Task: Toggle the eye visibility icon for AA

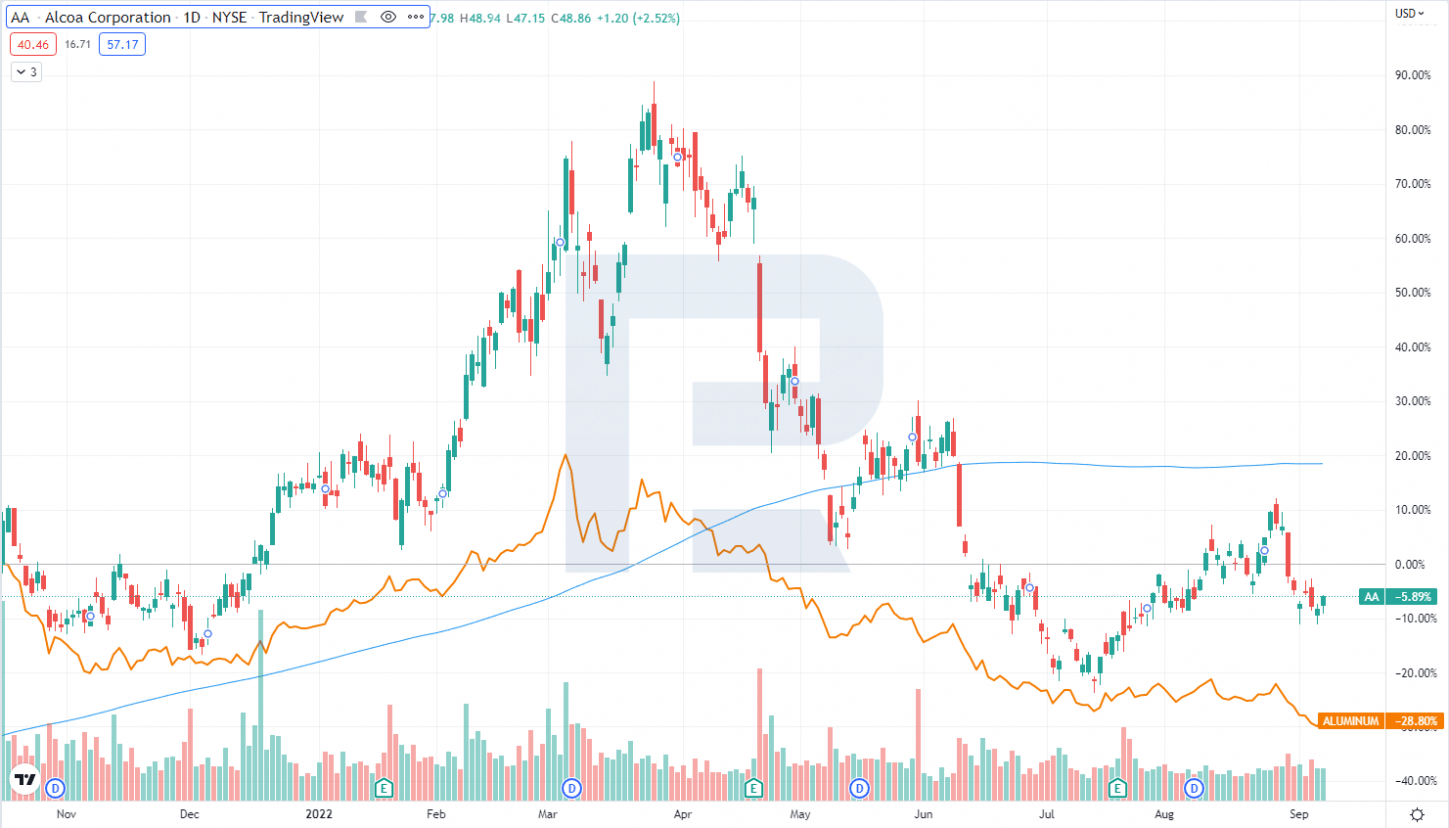Action: point(389,17)
